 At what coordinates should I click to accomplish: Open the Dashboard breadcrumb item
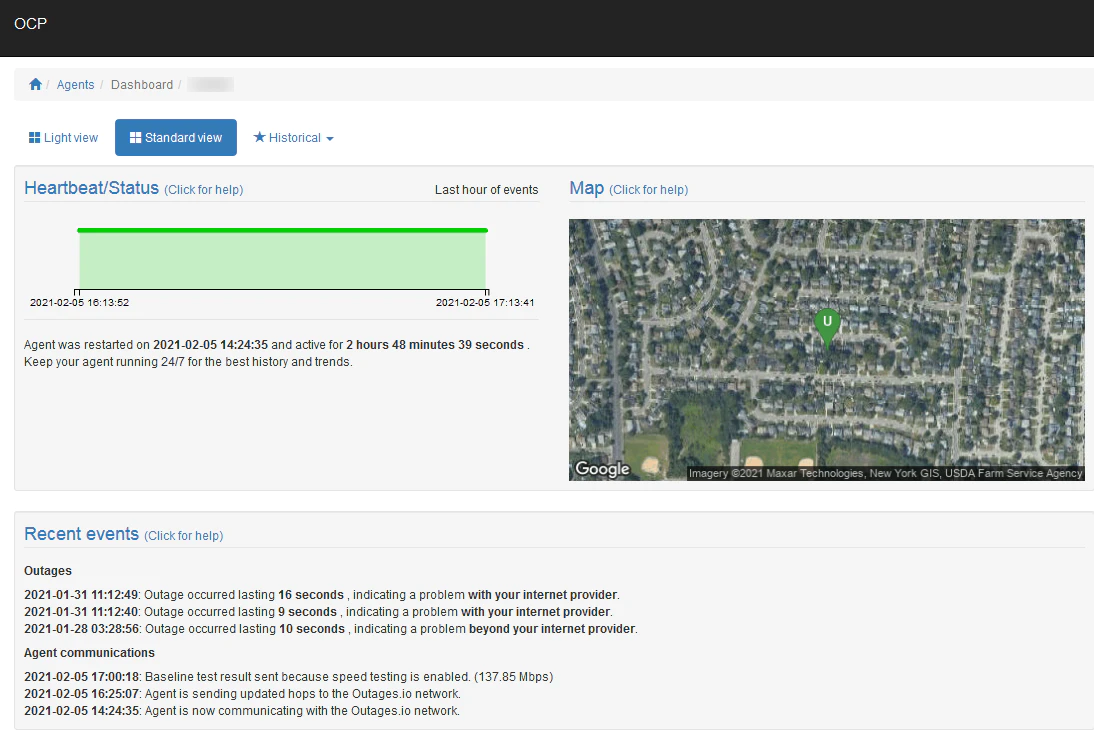click(x=142, y=84)
